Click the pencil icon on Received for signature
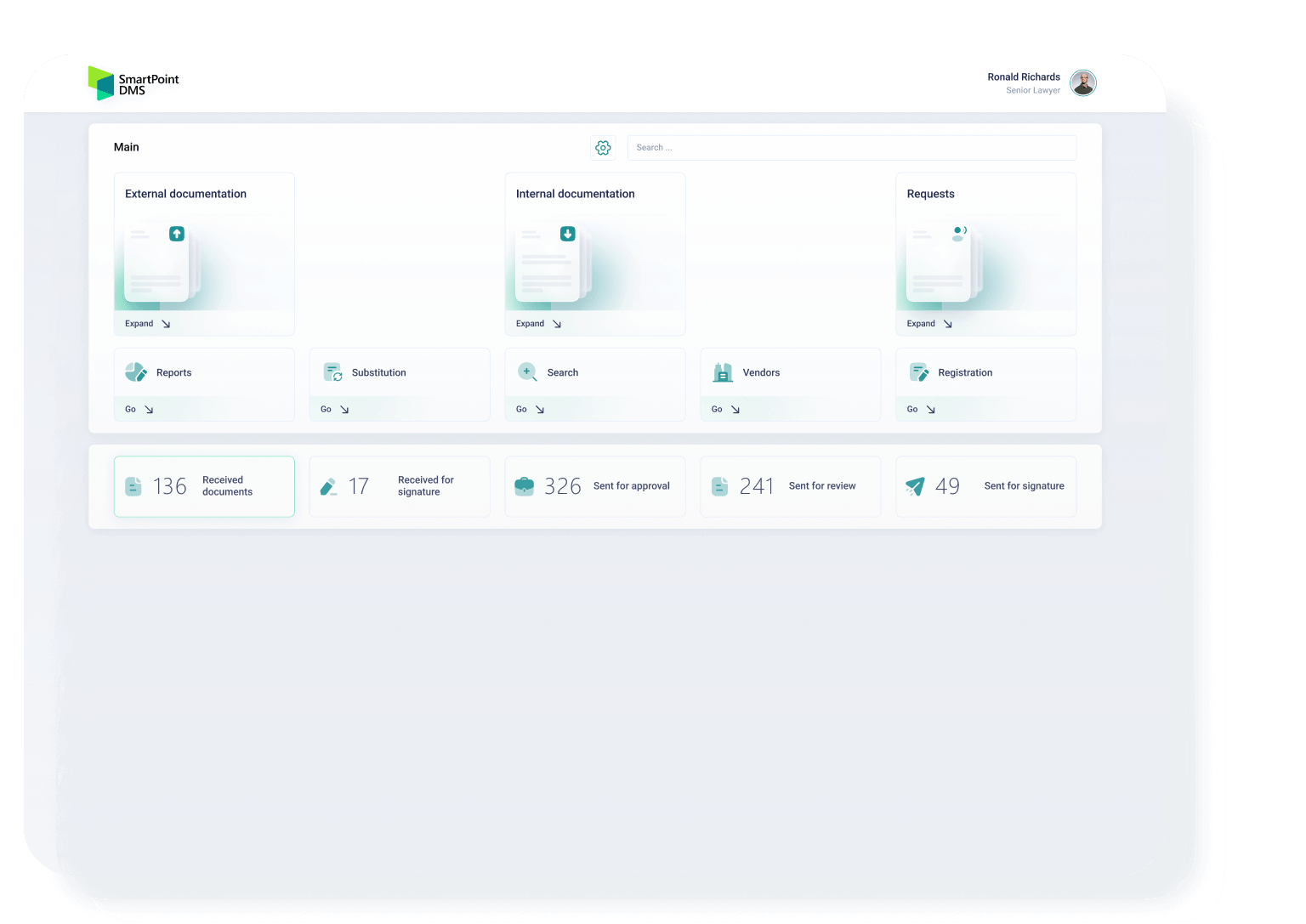The image size is (1306, 924). (328, 485)
